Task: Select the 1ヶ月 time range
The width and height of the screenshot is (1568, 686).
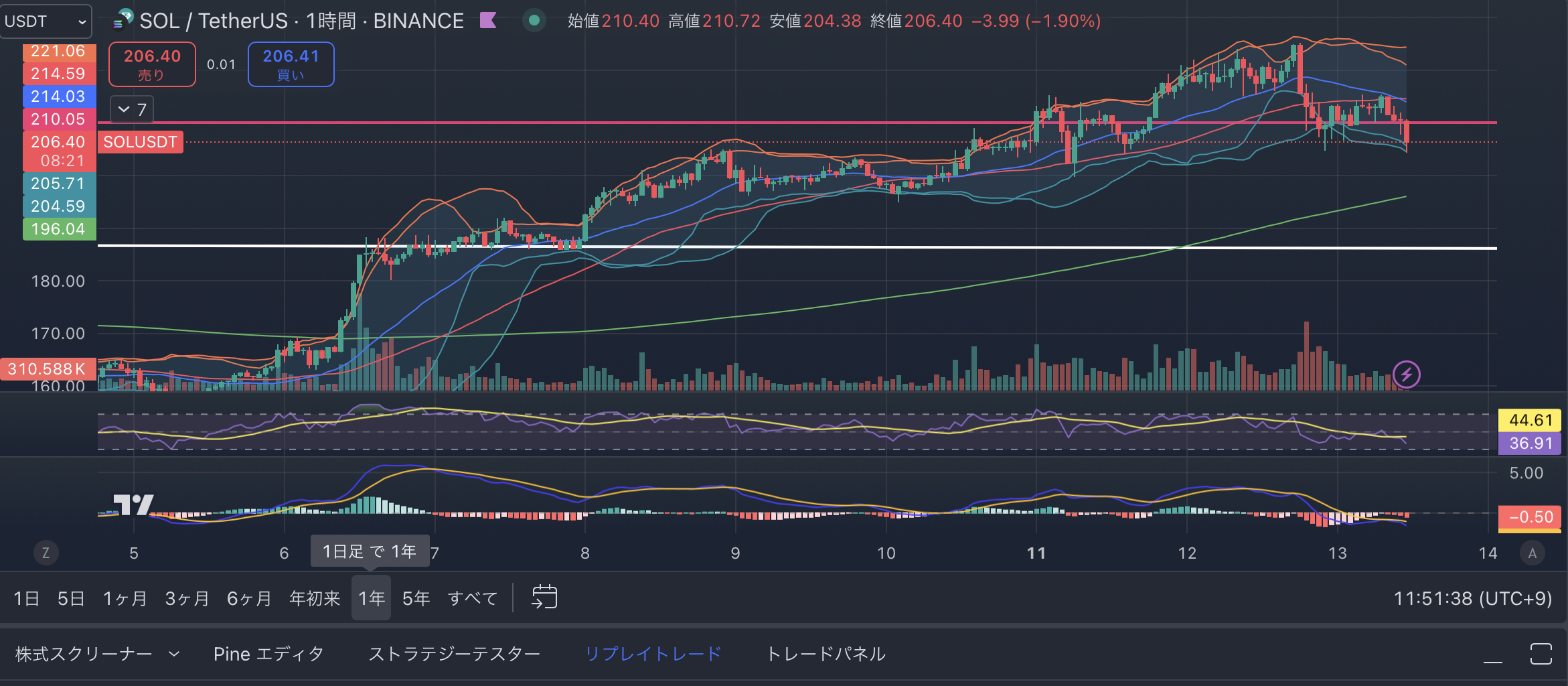Action: click(x=125, y=598)
